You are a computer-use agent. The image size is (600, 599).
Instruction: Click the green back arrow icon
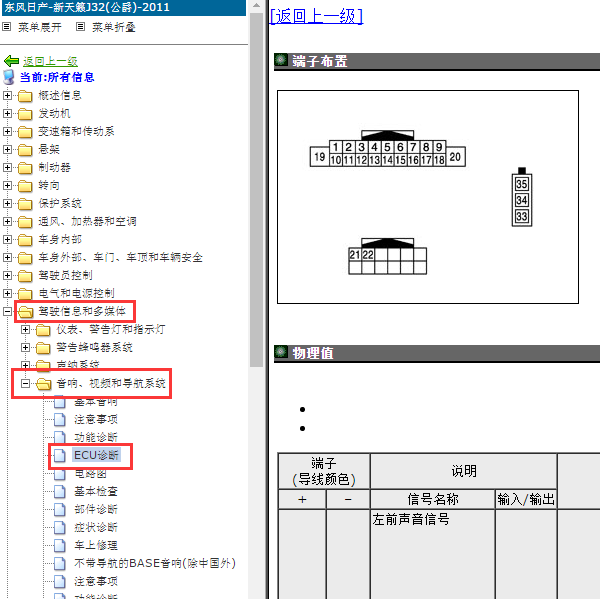click(11, 61)
